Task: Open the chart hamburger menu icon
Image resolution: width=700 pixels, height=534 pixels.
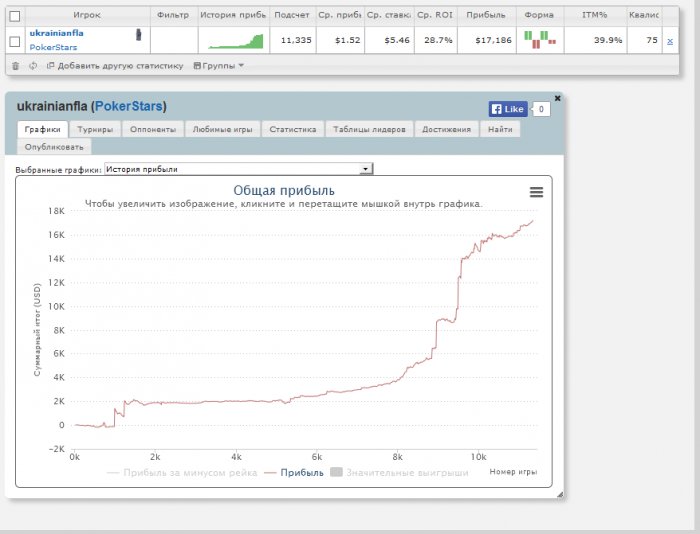Action: click(x=536, y=192)
